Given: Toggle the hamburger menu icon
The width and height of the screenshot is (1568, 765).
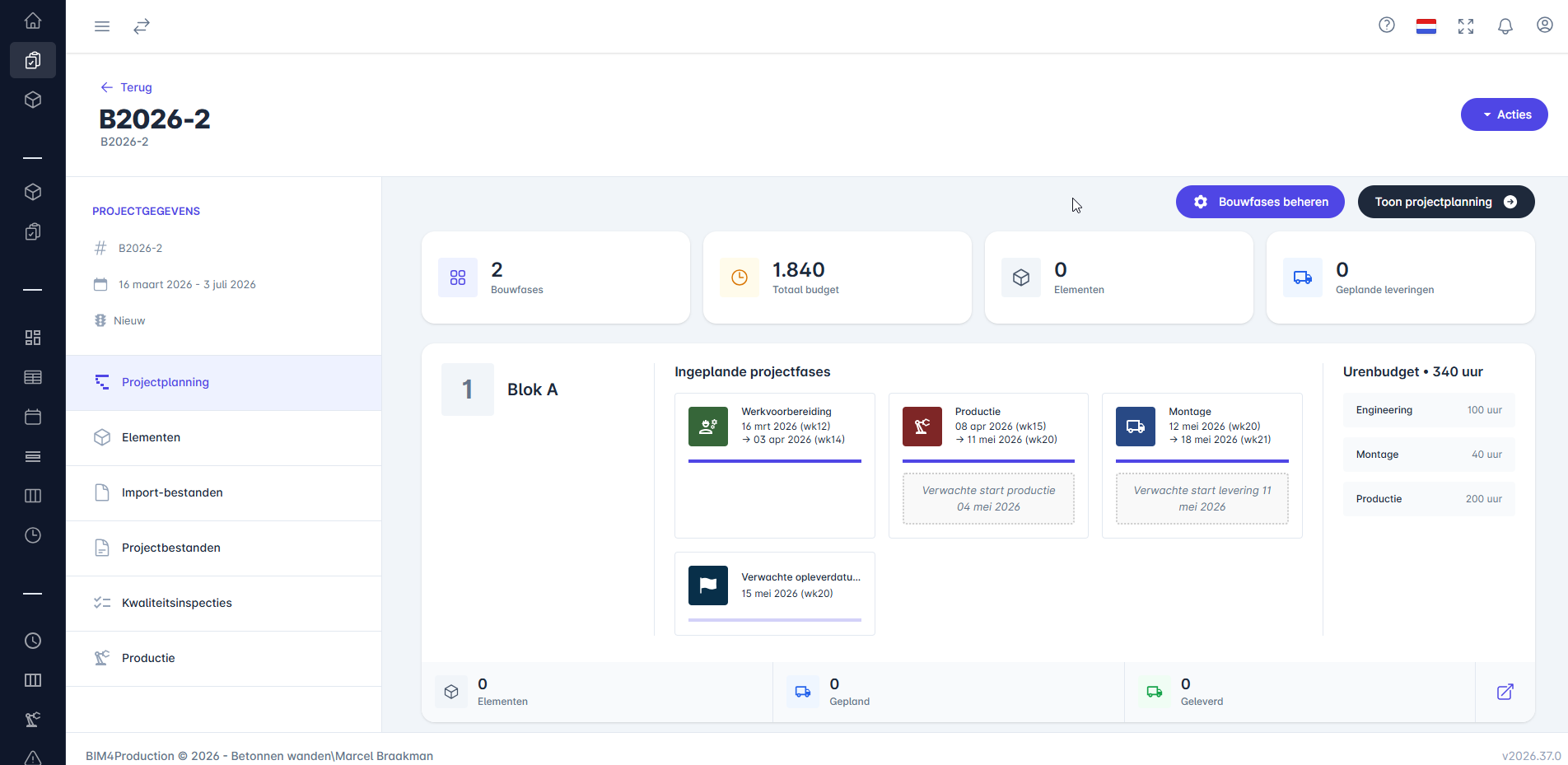Looking at the screenshot, I should point(102,26).
